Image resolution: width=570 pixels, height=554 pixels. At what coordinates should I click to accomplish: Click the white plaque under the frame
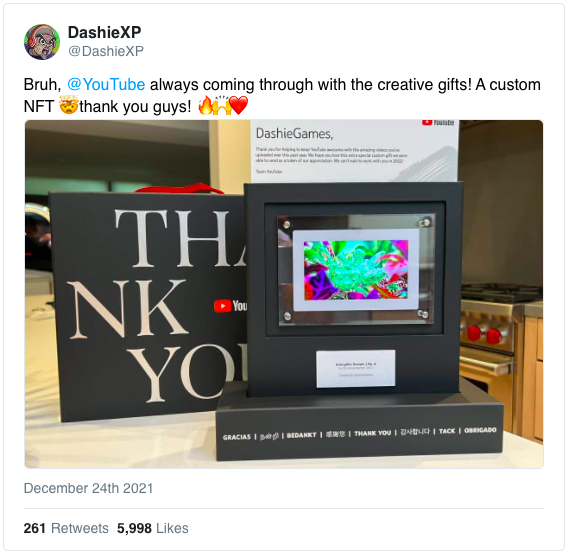pyautogui.click(x=356, y=368)
